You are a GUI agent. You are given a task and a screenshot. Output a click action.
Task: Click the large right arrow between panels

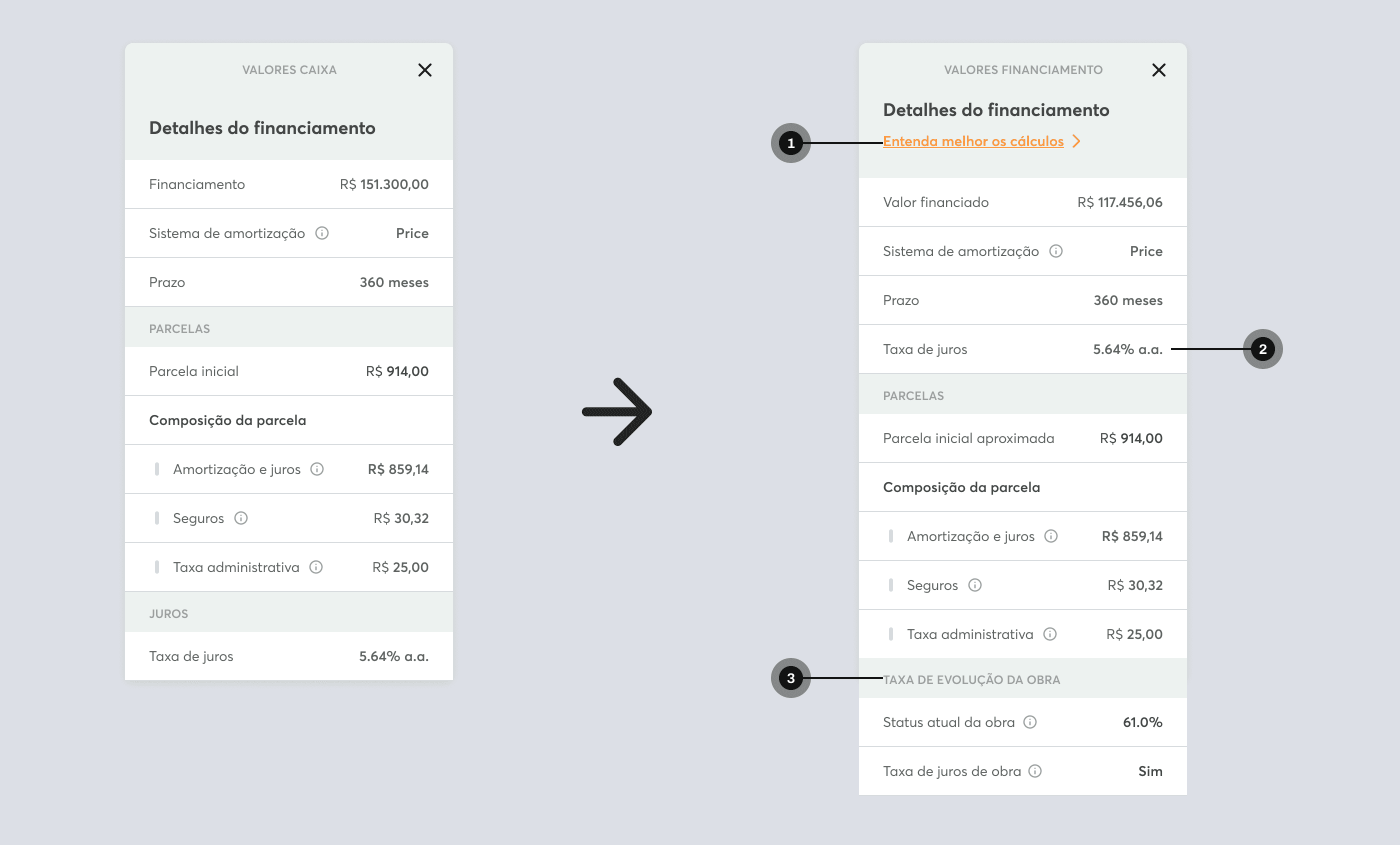(x=617, y=411)
